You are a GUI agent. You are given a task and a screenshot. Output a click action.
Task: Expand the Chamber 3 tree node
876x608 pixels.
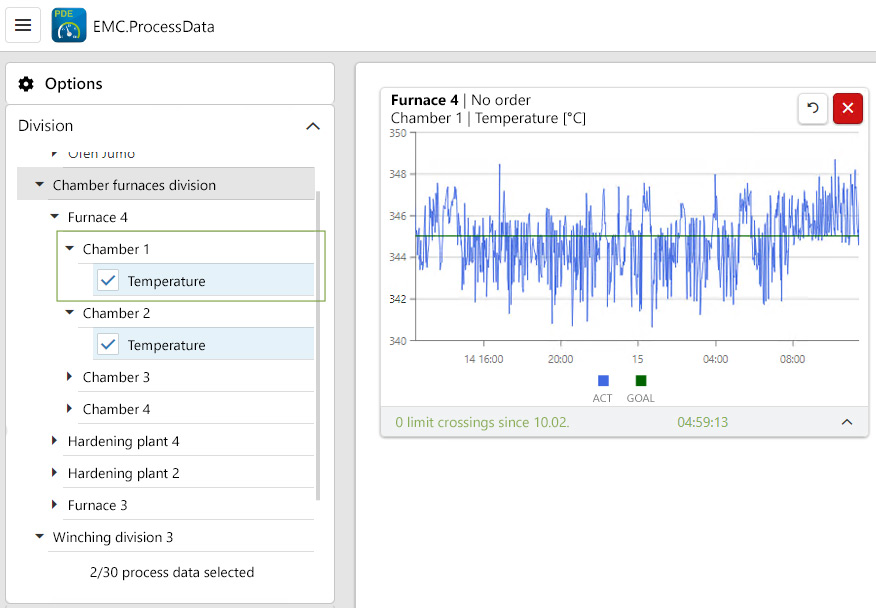70,377
